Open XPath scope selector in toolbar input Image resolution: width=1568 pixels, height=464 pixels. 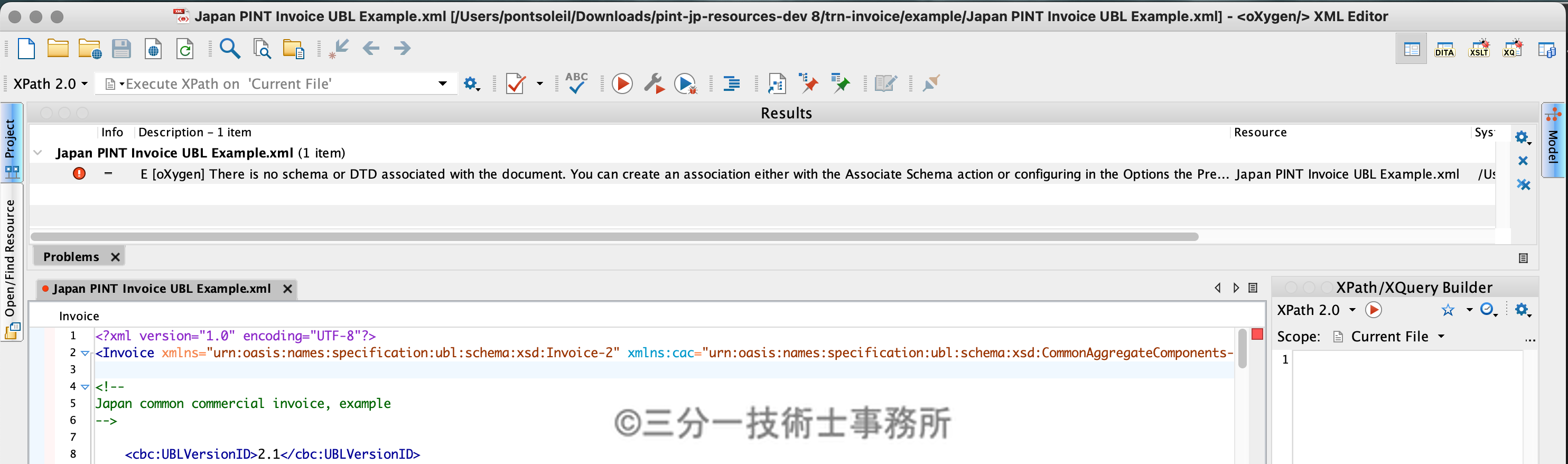[x=115, y=84]
